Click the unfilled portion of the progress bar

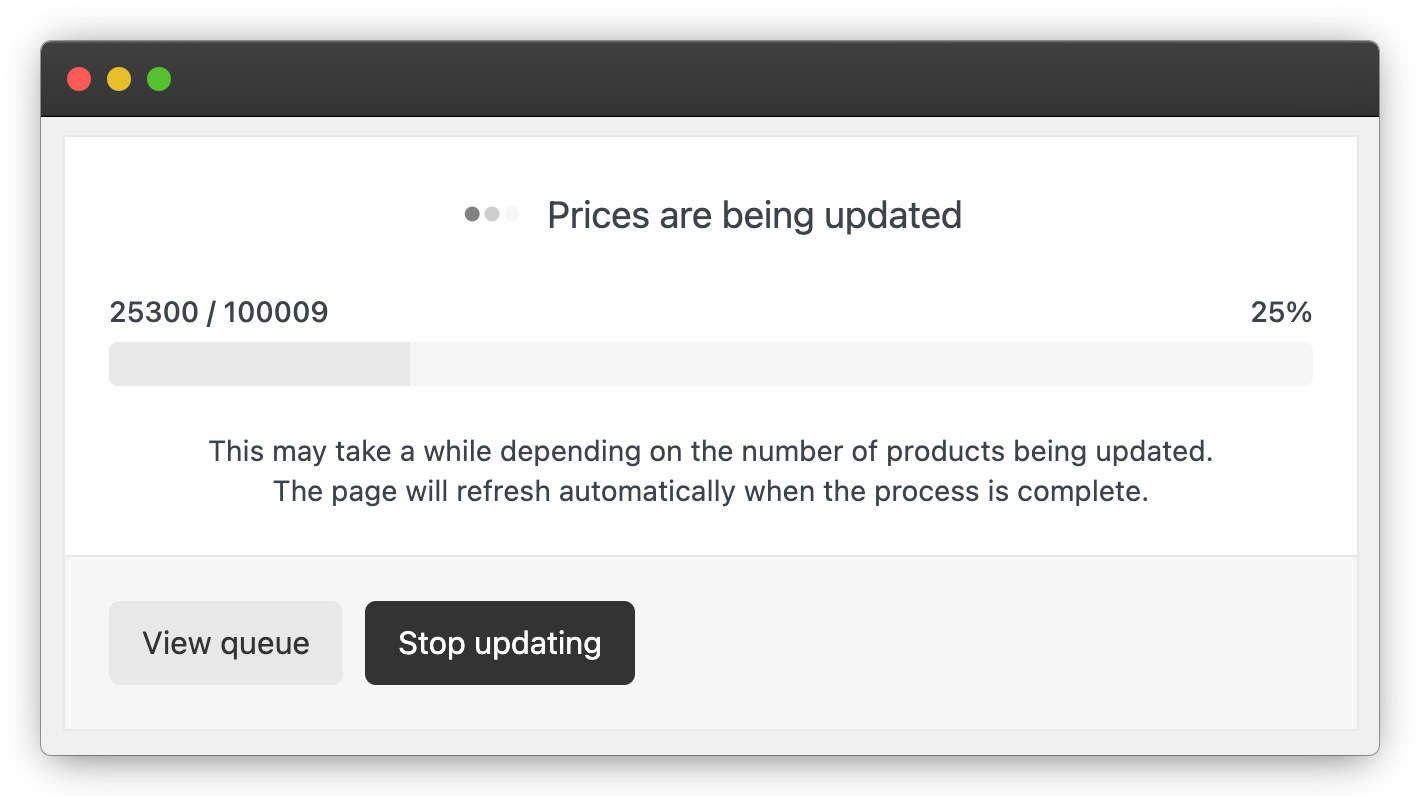point(860,363)
